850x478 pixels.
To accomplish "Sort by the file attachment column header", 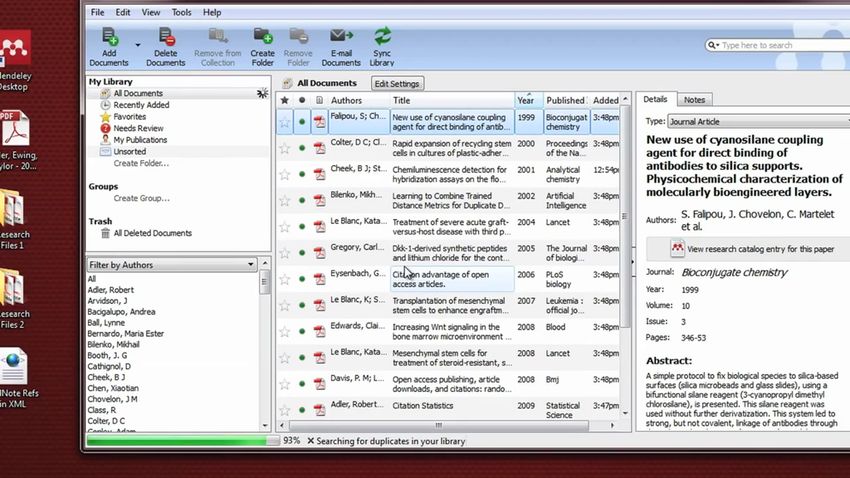I will (319, 100).
